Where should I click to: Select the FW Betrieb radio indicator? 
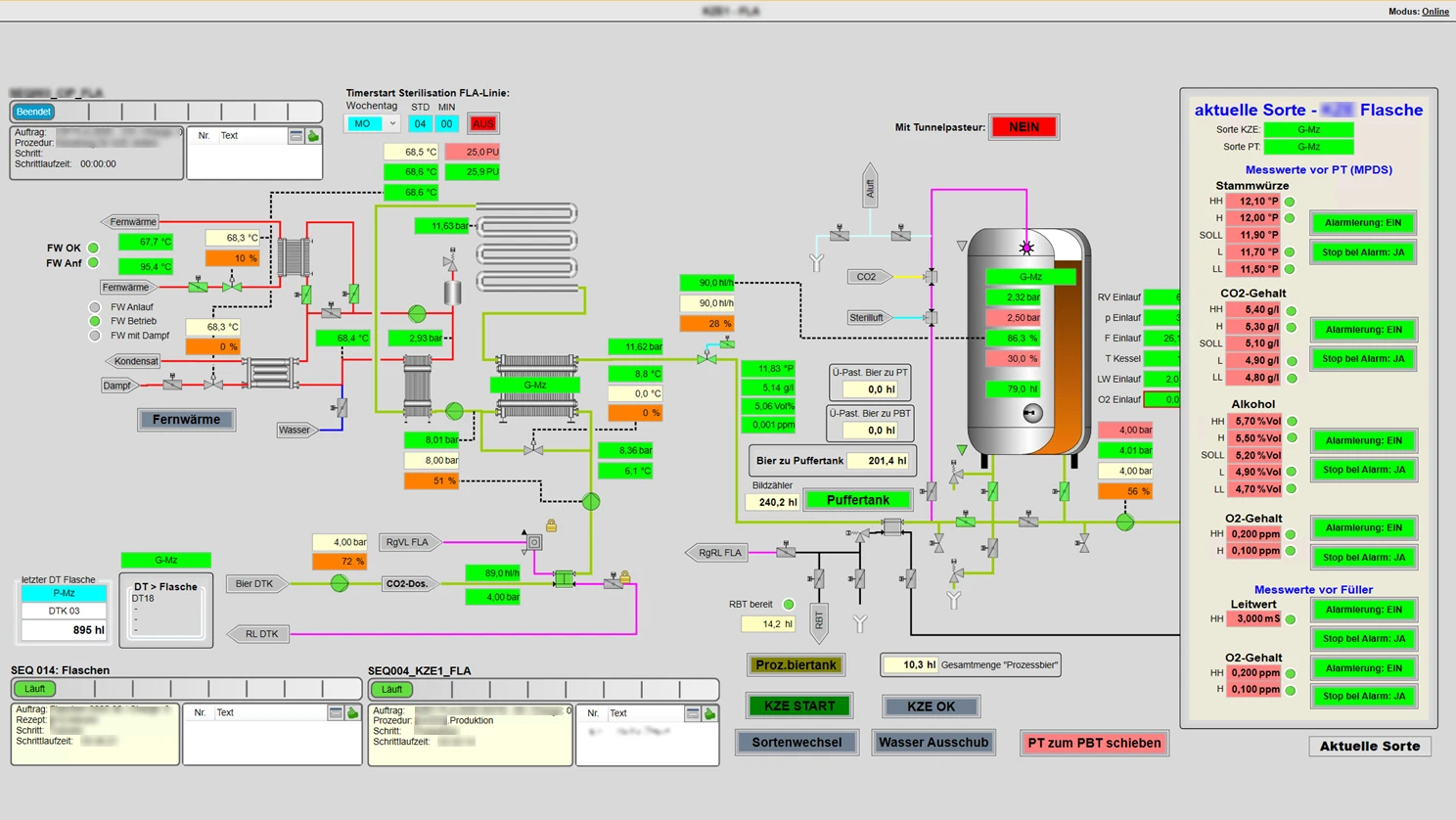pos(95,321)
